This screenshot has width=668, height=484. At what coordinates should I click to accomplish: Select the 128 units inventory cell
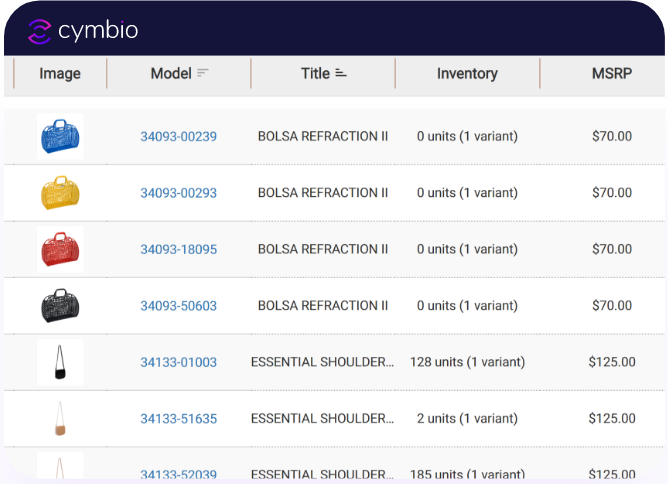[467, 362]
